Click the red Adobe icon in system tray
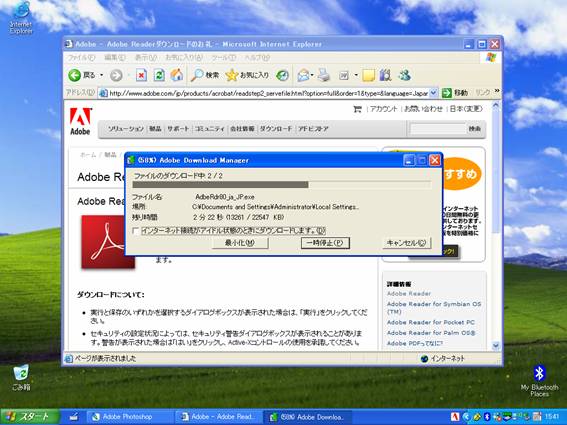This screenshot has width=567, height=425. coord(455,417)
